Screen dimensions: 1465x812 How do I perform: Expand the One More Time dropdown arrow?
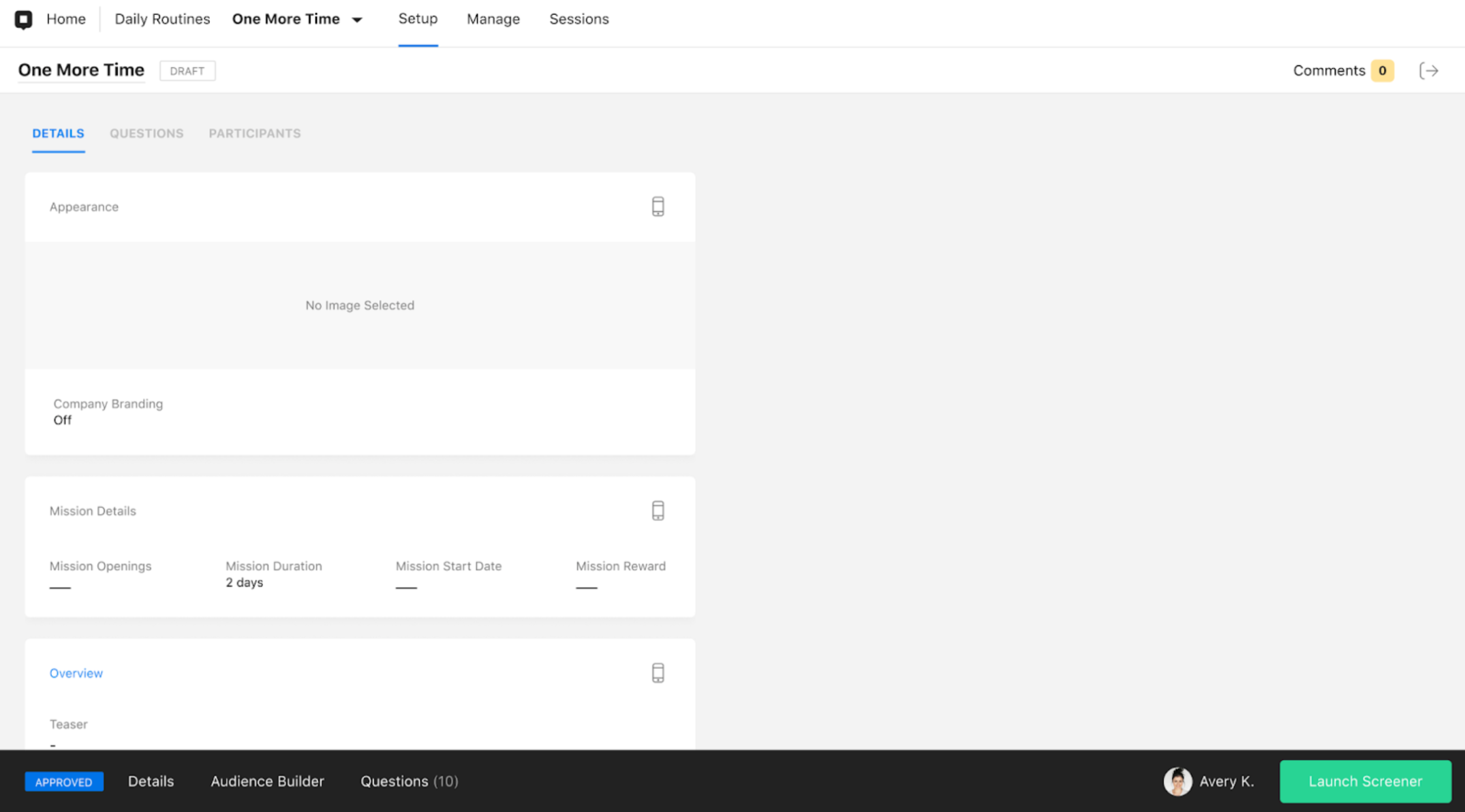(357, 20)
